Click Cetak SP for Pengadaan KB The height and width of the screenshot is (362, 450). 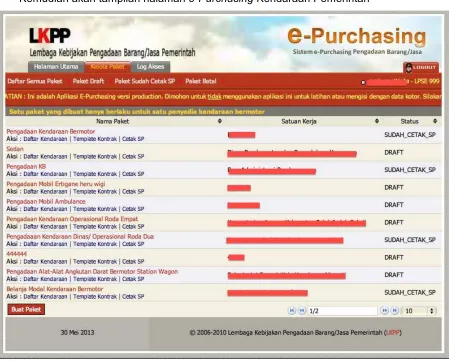click(x=133, y=174)
